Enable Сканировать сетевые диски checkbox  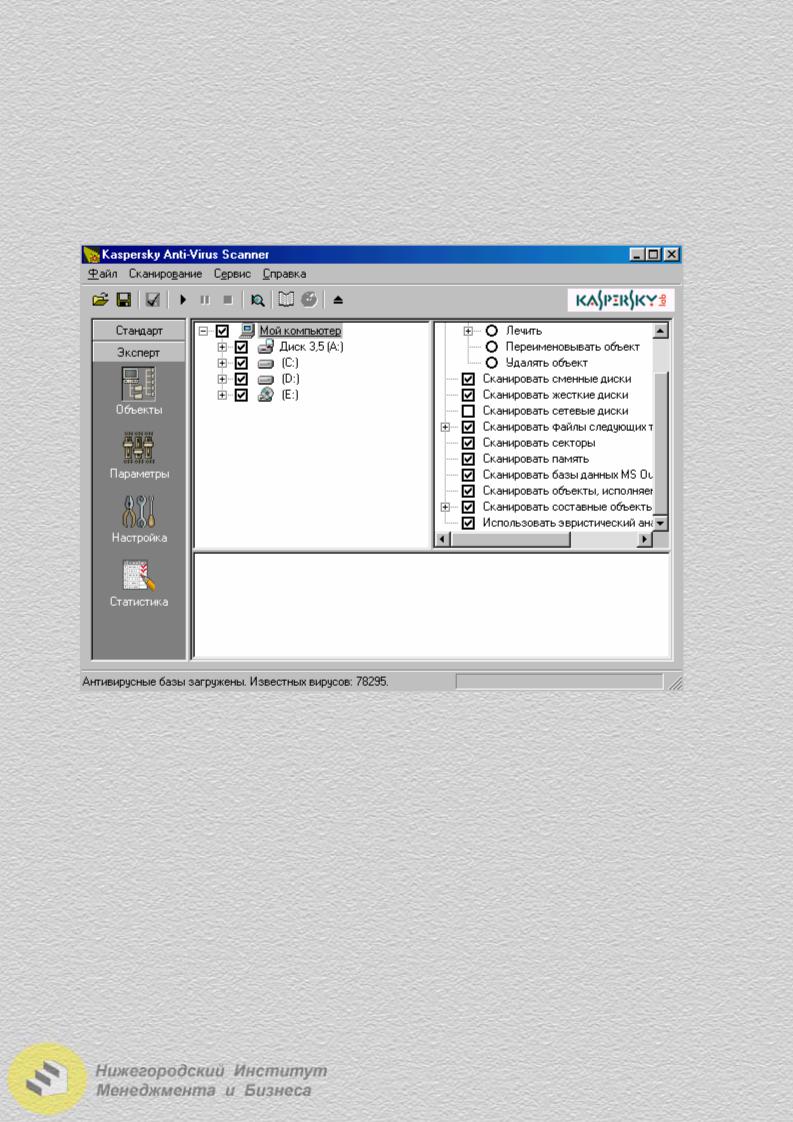pyautogui.click(x=468, y=411)
